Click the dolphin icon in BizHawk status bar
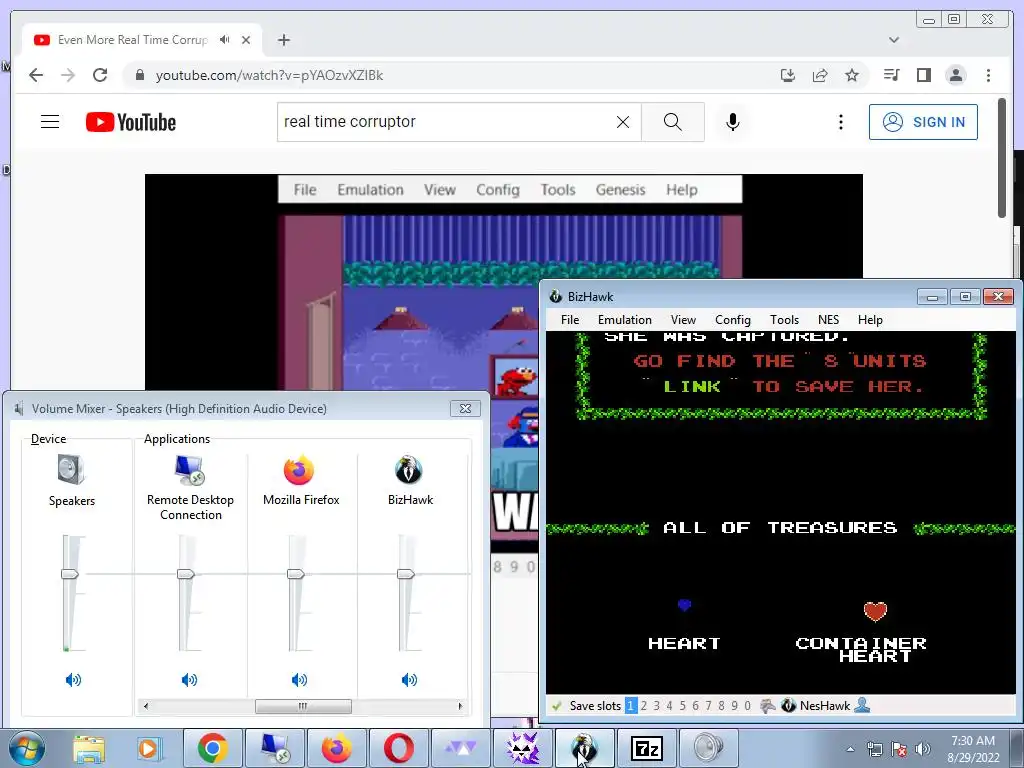Image resolution: width=1024 pixels, height=768 pixels. click(x=768, y=706)
